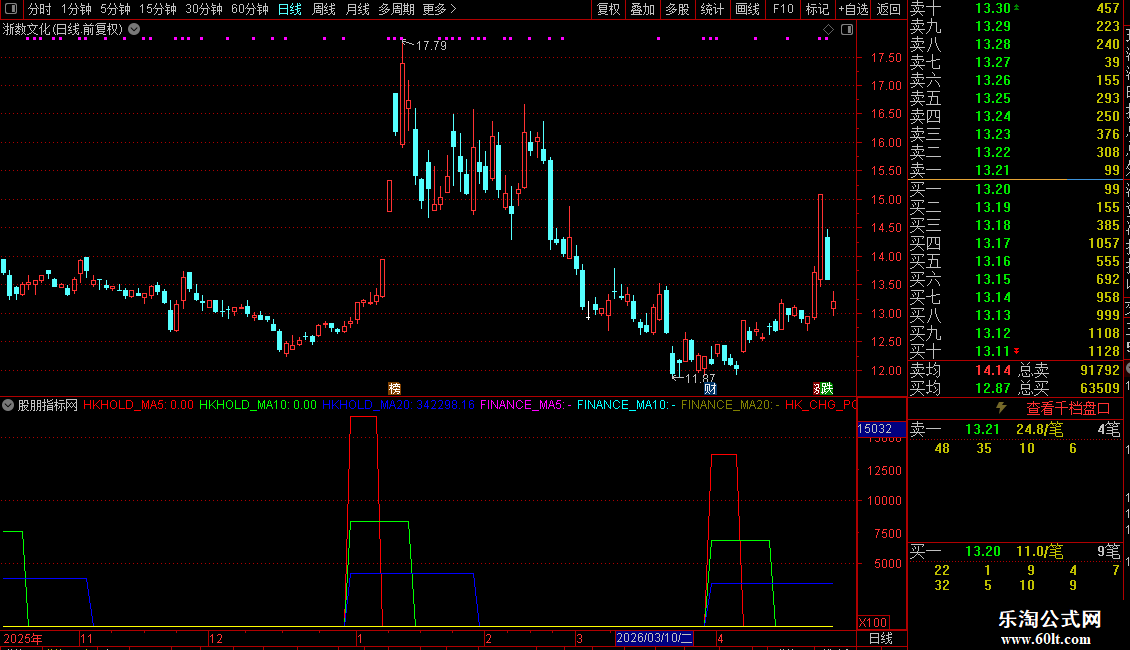1130x650 pixels.
Task: Toggle the chart panel layout icon
Action: [847, 30]
